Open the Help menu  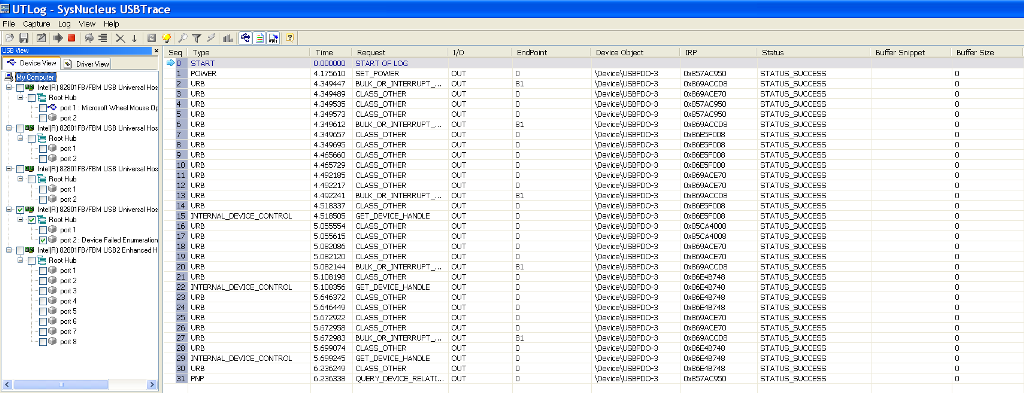[112, 24]
